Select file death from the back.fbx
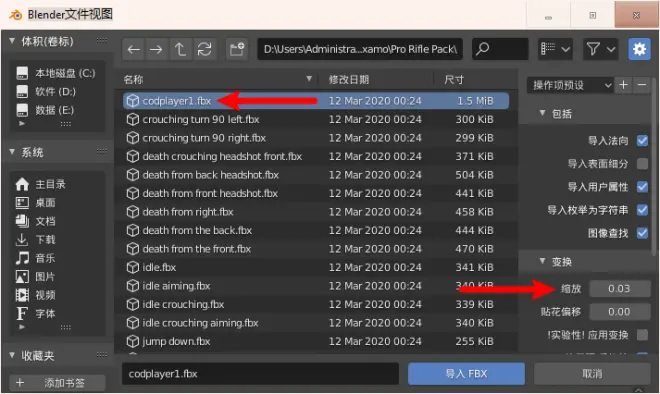This screenshot has width=660, height=394. [x=316, y=231]
